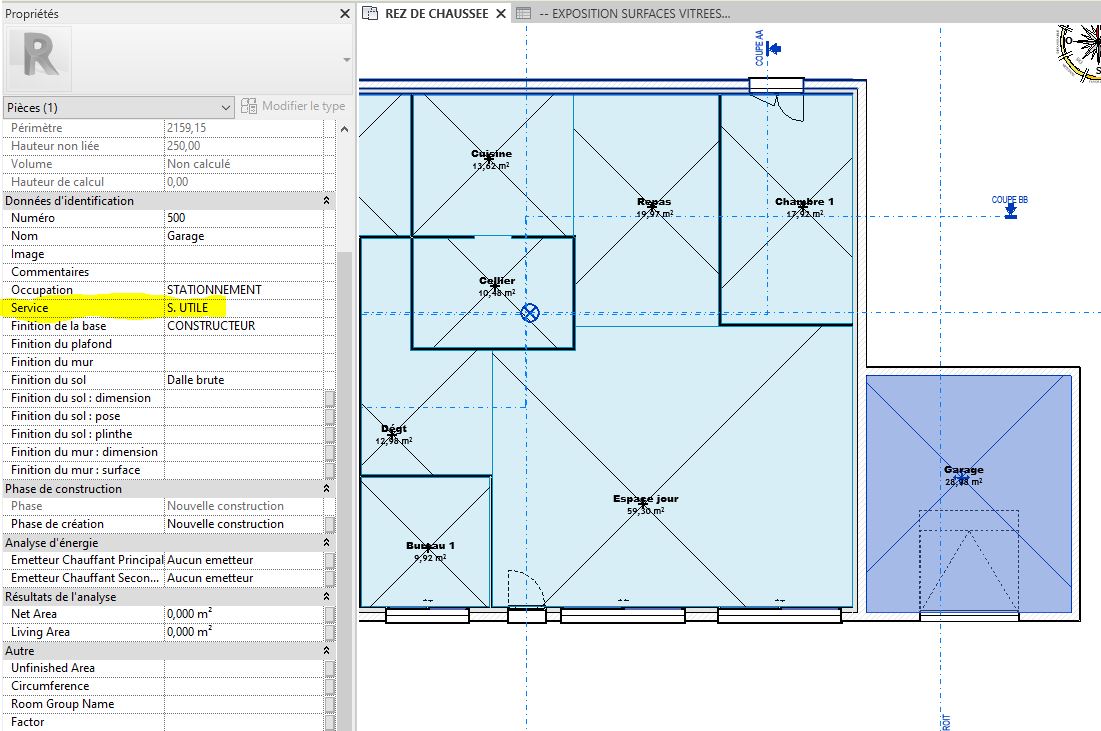Toggle the parameter button beside Phase de création
Viewport: 1101px width, 731px height.
(x=329, y=525)
